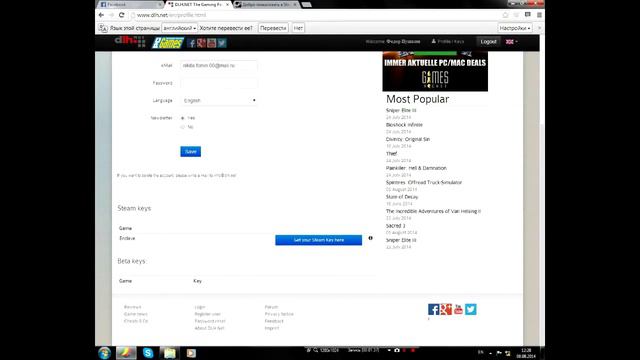Image resolution: width=640 pixels, height=360 pixels.
Task: Click inside the Password input field
Action: tap(219, 83)
